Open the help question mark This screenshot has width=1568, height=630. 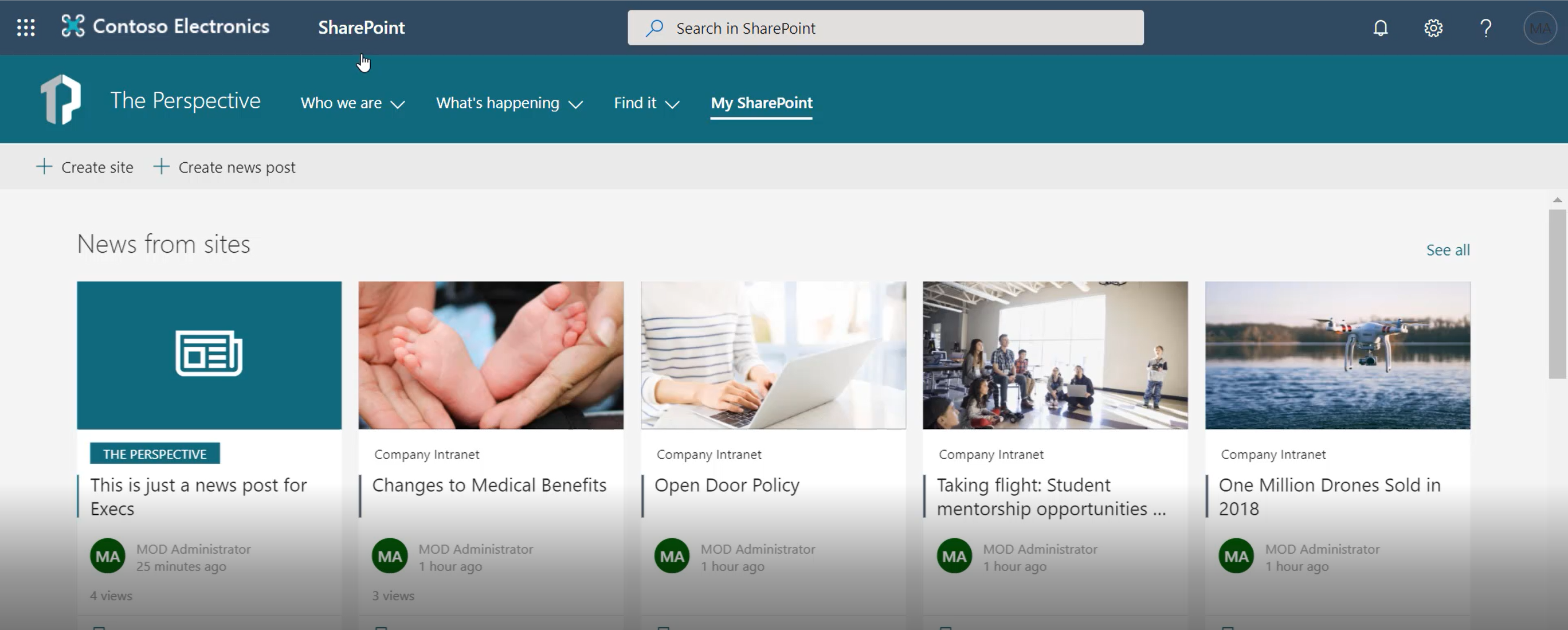[1486, 28]
